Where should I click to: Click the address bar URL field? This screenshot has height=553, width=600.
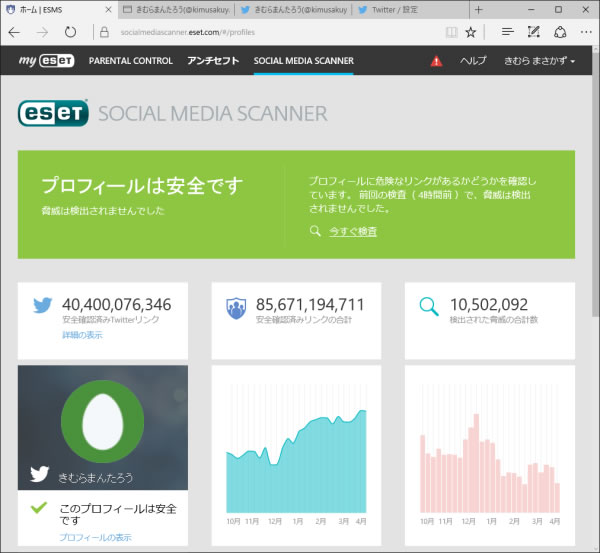(268, 32)
